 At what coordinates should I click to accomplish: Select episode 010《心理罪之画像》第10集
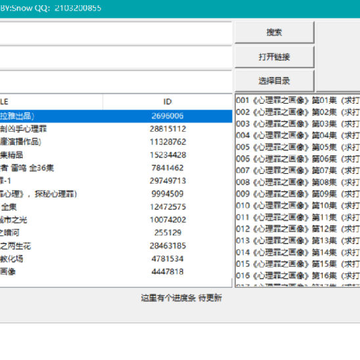pos(298,205)
